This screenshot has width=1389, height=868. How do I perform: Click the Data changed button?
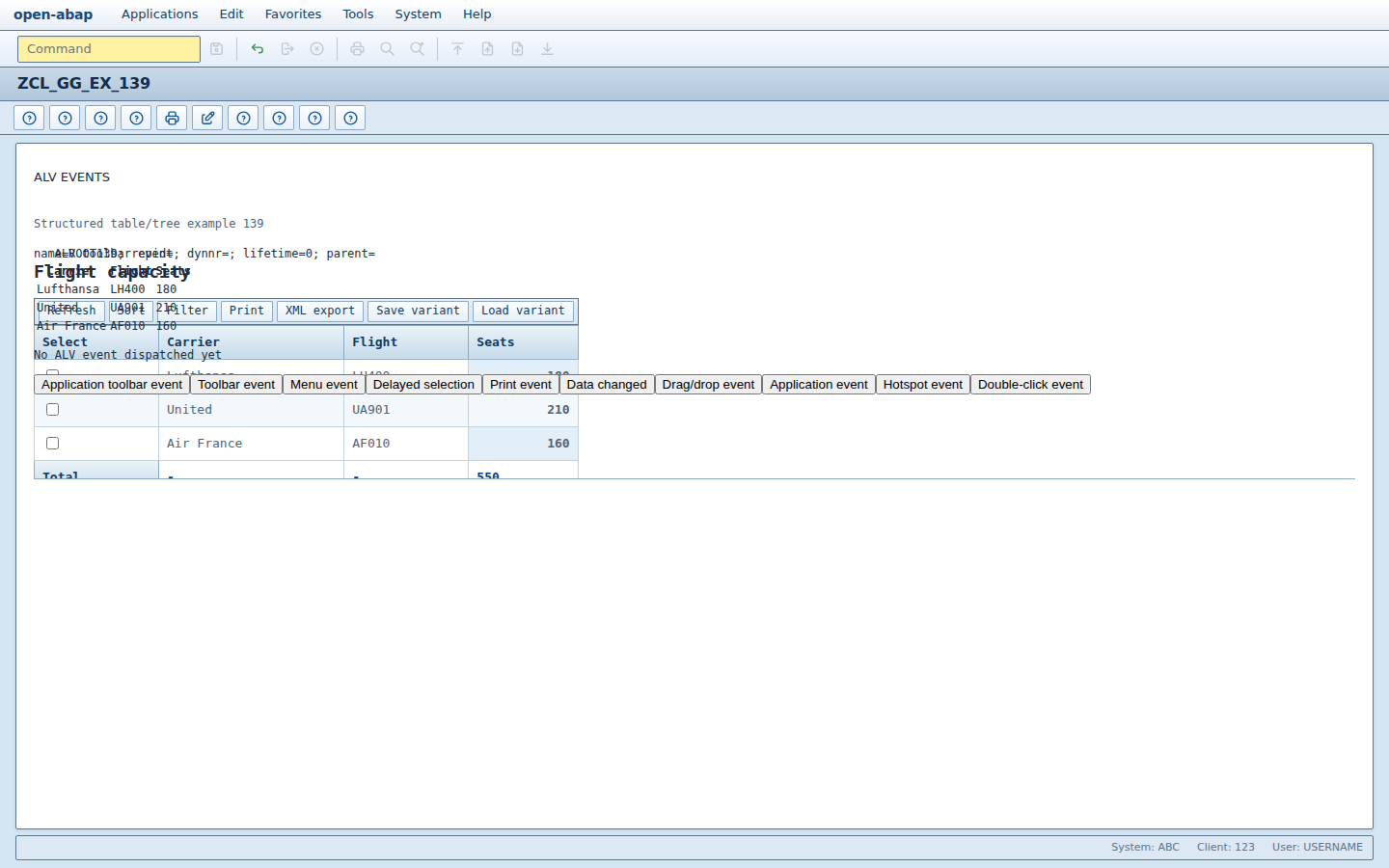(607, 385)
